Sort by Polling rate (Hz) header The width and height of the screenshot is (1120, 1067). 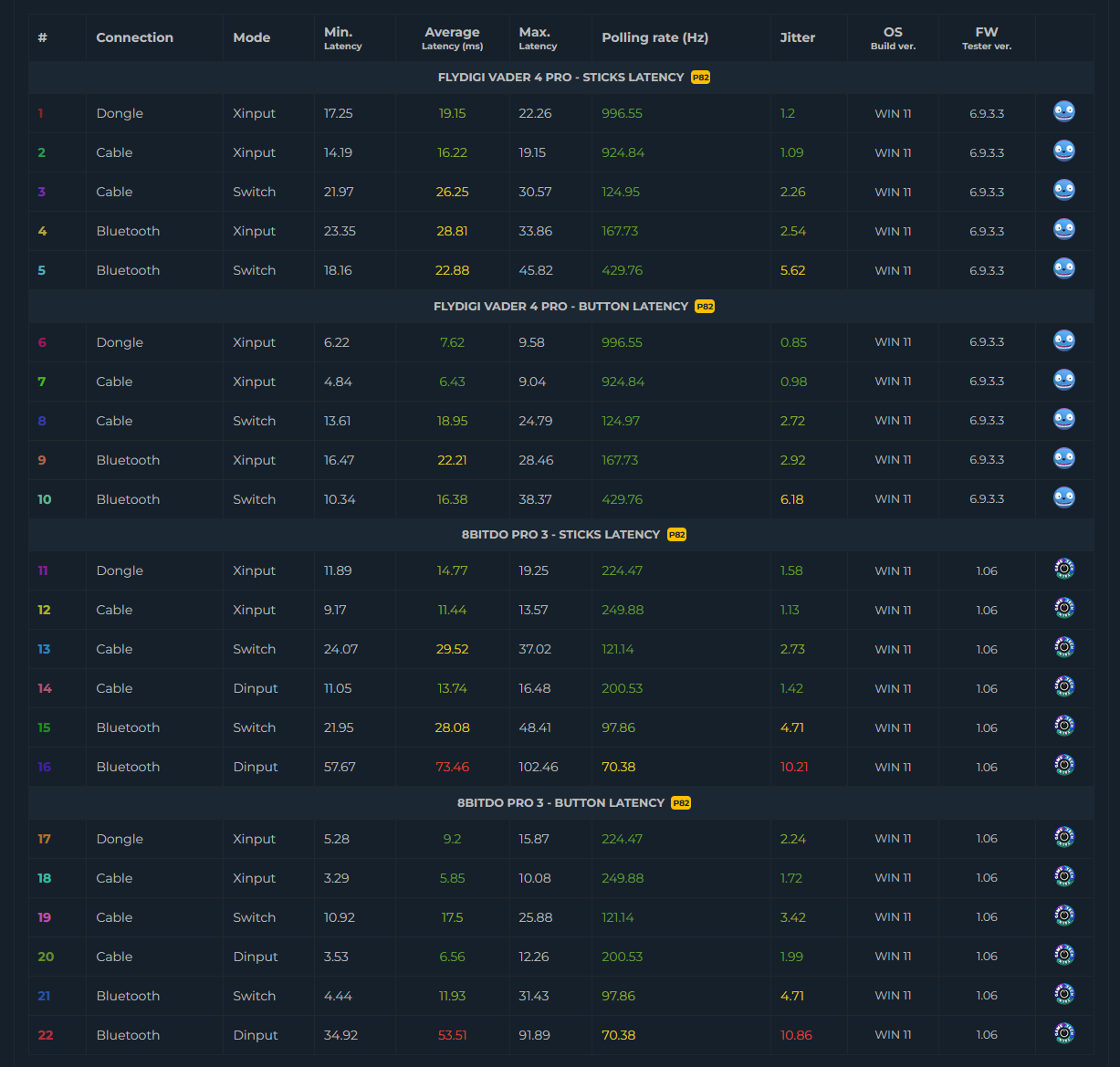coord(654,37)
